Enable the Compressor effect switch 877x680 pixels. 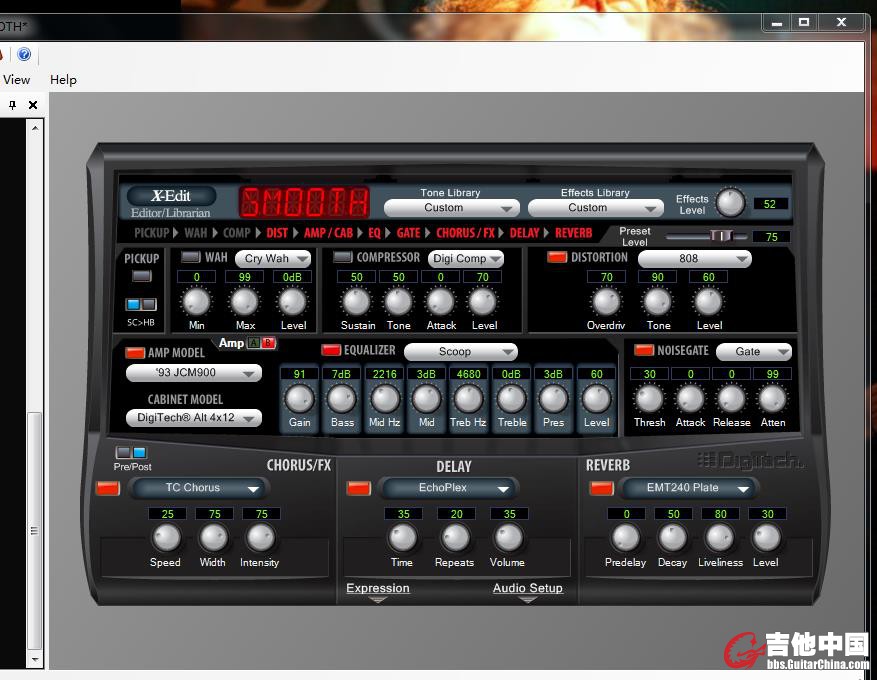[x=342, y=257]
